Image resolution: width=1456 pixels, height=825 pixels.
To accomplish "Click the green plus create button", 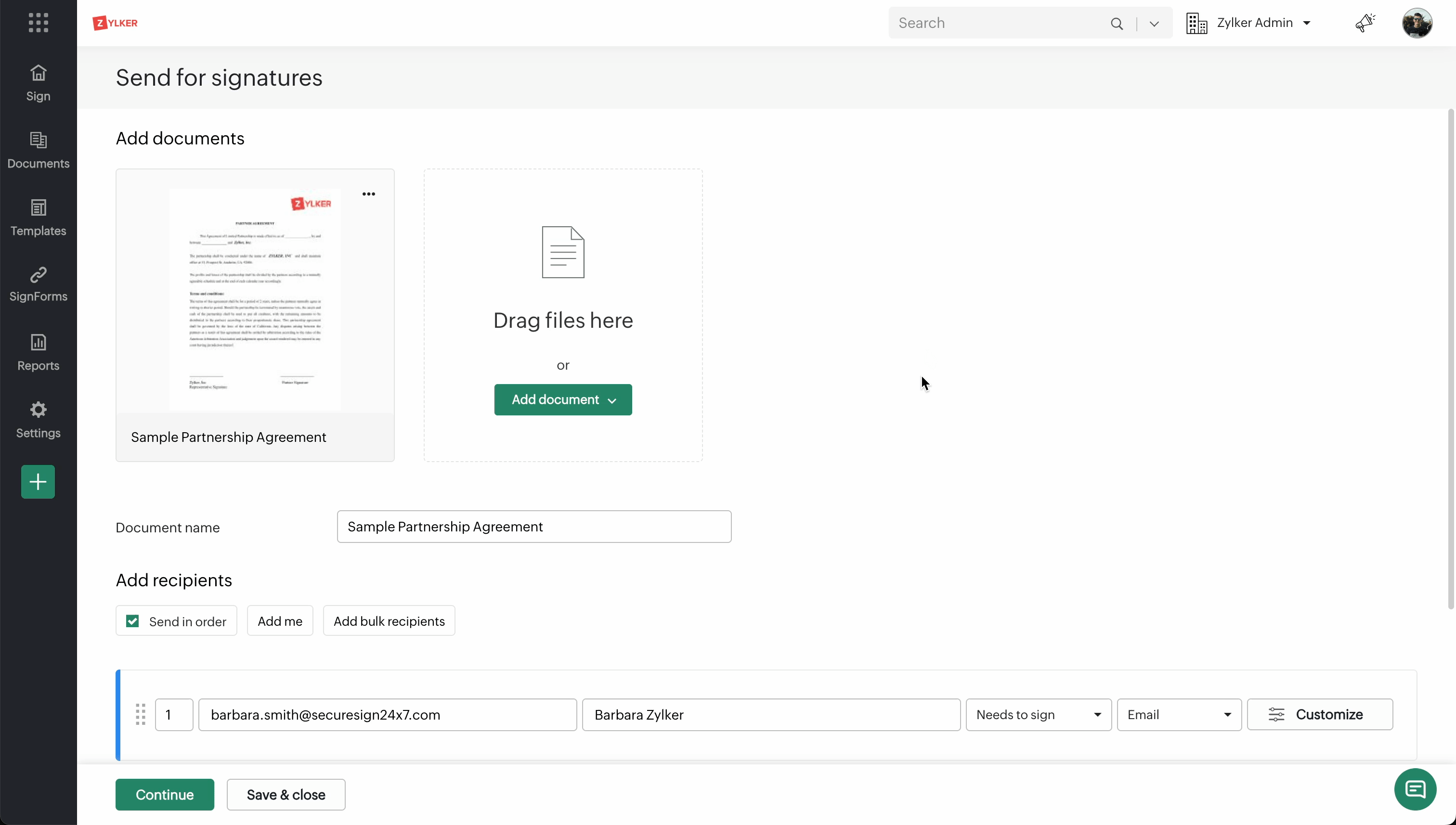I will (x=38, y=482).
